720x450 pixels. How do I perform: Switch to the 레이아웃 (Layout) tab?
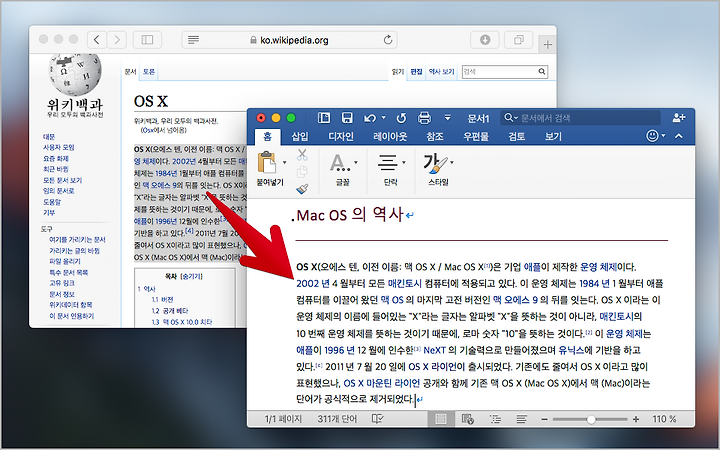(390, 136)
